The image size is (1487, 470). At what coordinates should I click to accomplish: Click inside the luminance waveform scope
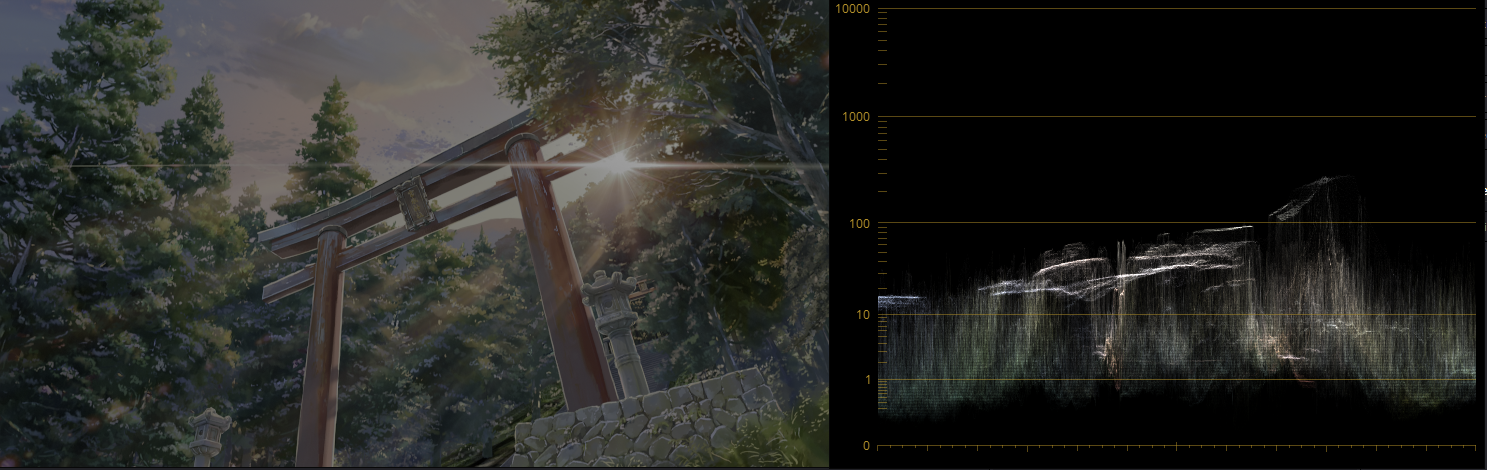click(x=1176, y=227)
